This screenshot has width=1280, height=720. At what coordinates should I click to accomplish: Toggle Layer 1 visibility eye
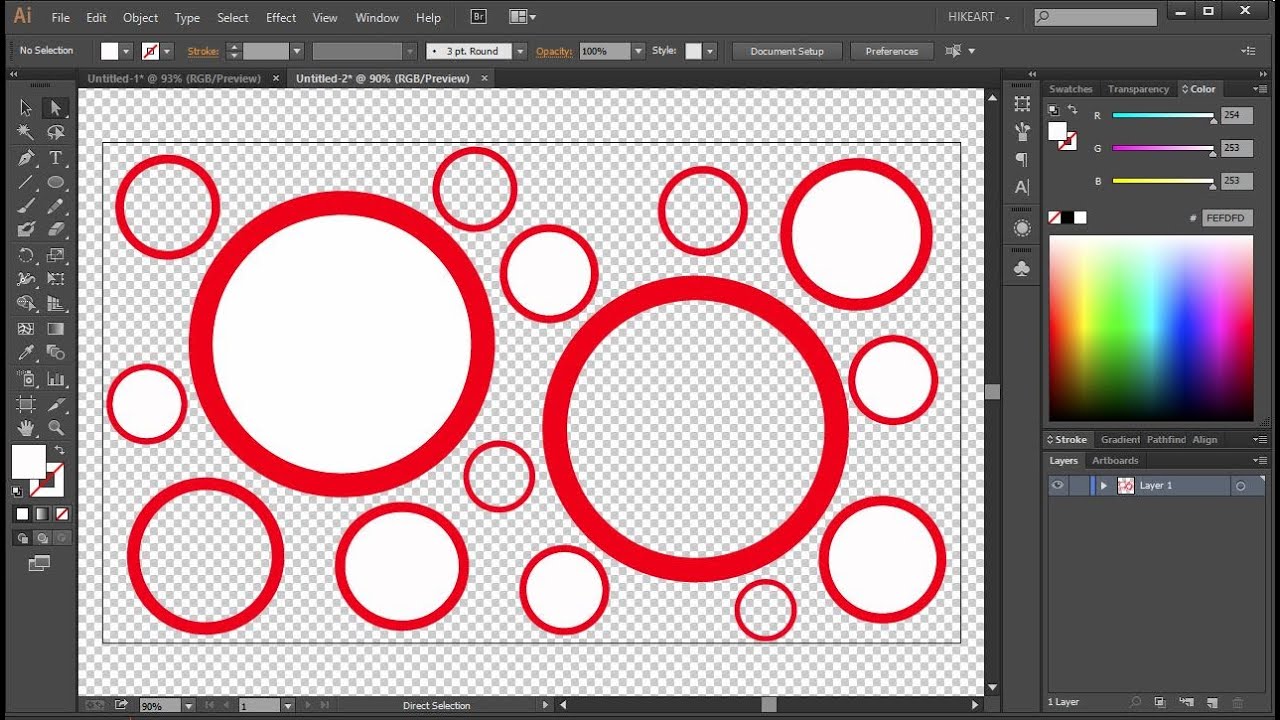point(1057,486)
